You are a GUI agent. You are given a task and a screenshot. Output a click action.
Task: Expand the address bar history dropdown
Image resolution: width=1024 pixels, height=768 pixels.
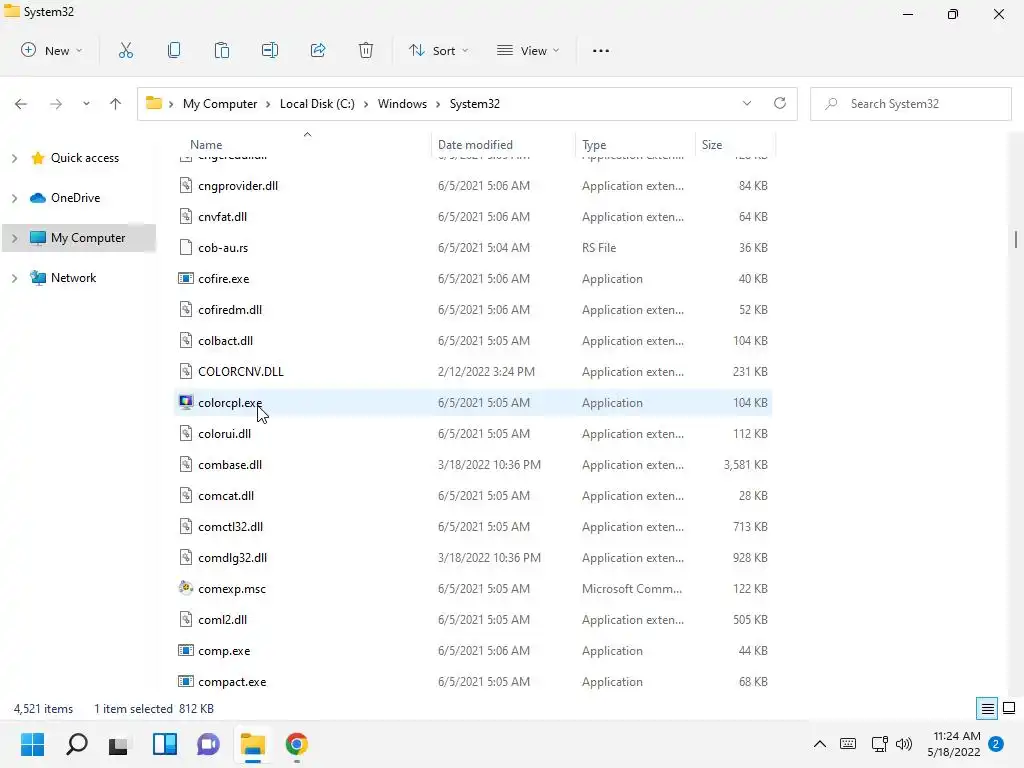tap(747, 103)
